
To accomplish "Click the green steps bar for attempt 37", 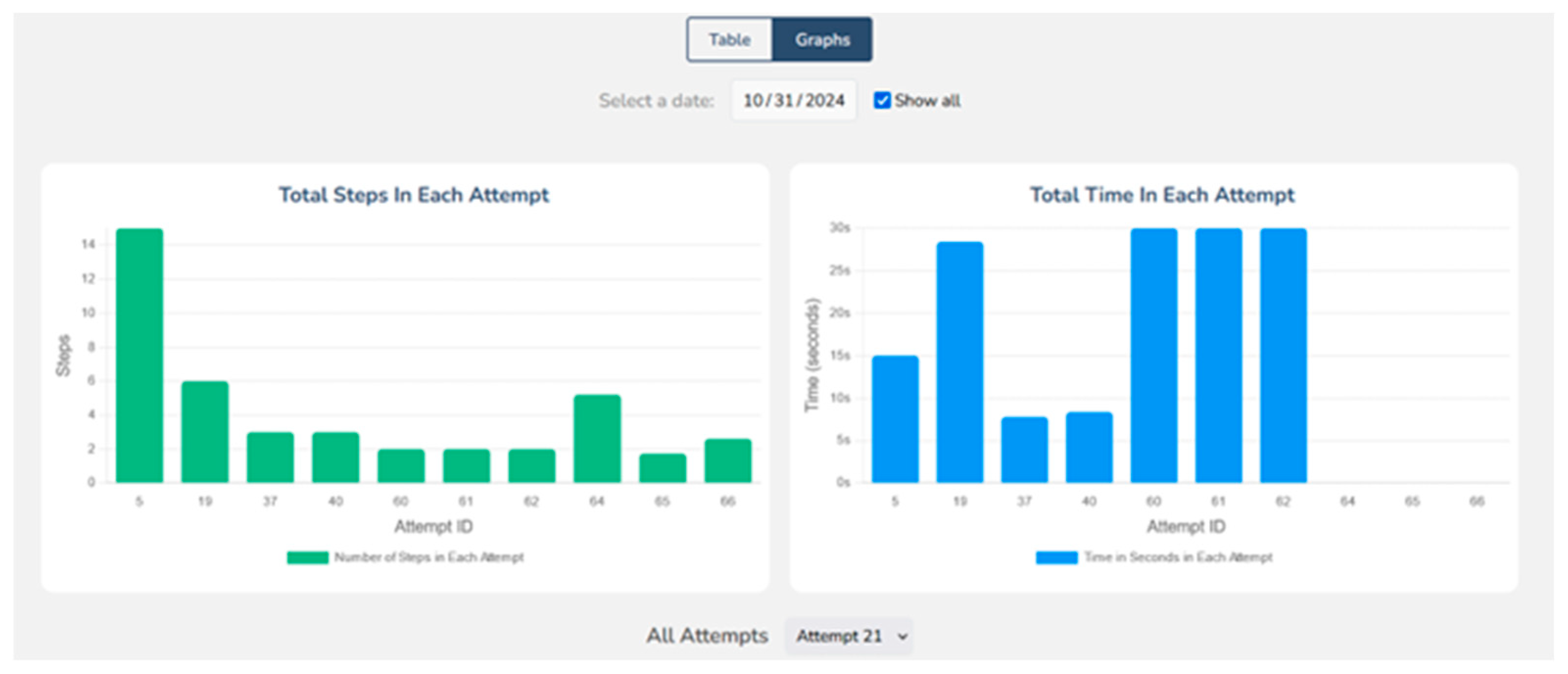I will 270,457.
